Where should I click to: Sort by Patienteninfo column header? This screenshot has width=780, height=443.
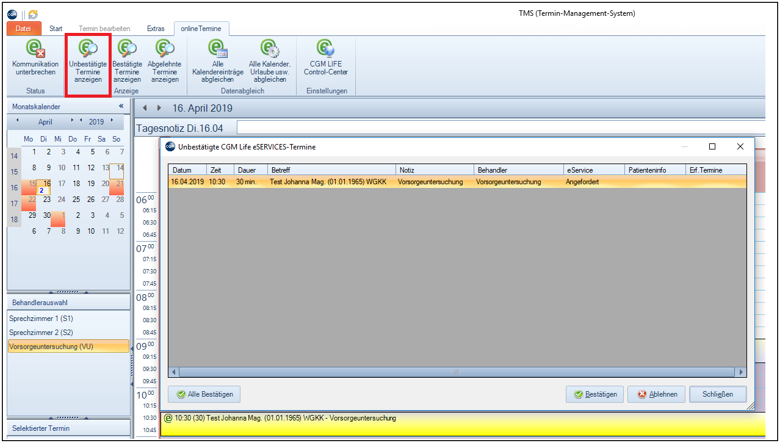(655, 170)
